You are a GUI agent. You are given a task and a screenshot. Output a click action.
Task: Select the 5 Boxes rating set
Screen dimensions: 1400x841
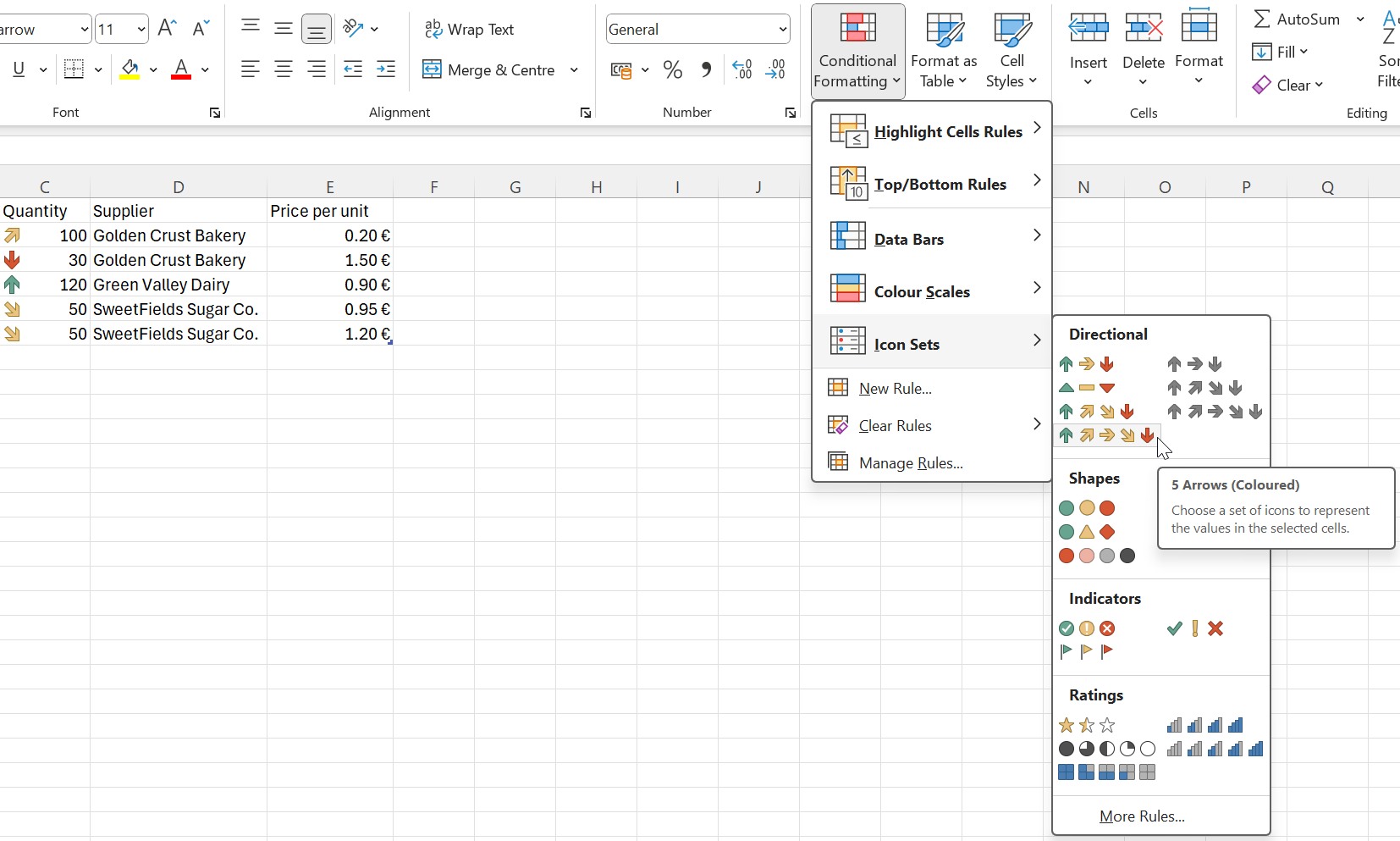coord(1106,772)
